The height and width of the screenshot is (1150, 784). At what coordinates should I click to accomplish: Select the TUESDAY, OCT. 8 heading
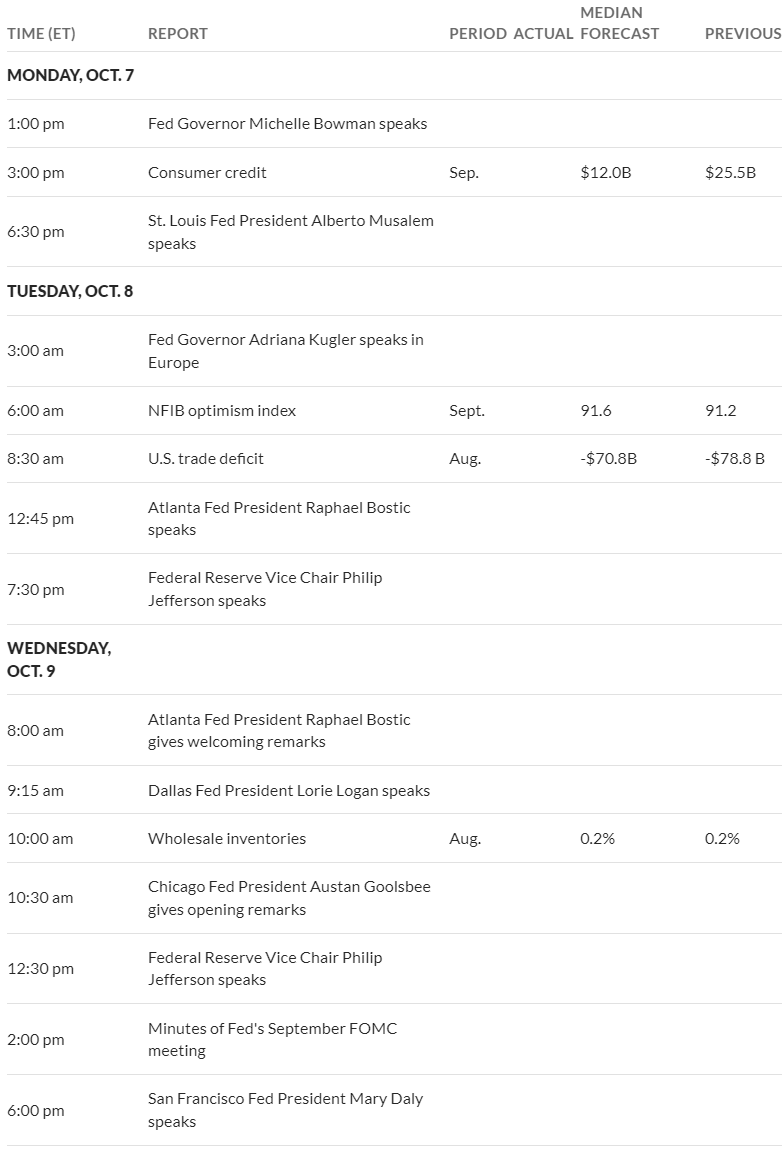click(70, 291)
